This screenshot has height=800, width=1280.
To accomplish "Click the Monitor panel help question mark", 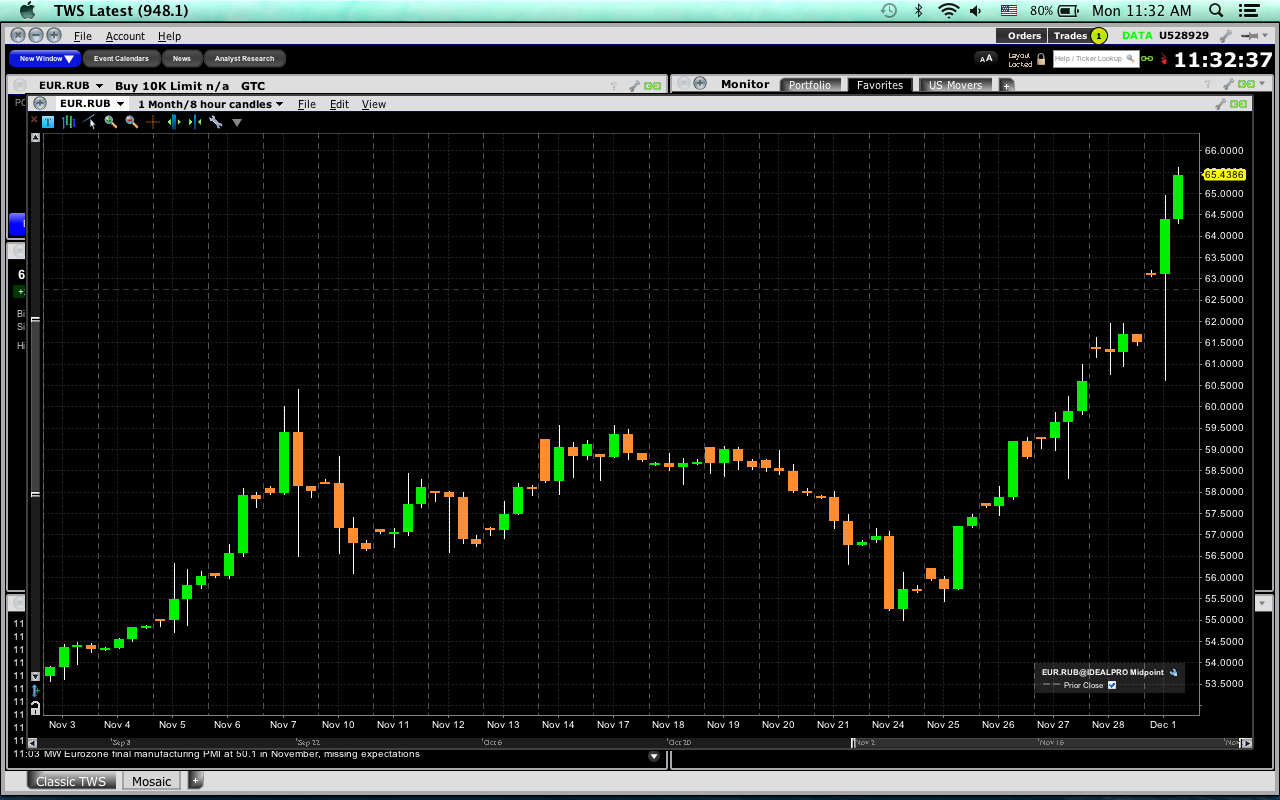I will pyautogui.click(x=1206, y=85).
